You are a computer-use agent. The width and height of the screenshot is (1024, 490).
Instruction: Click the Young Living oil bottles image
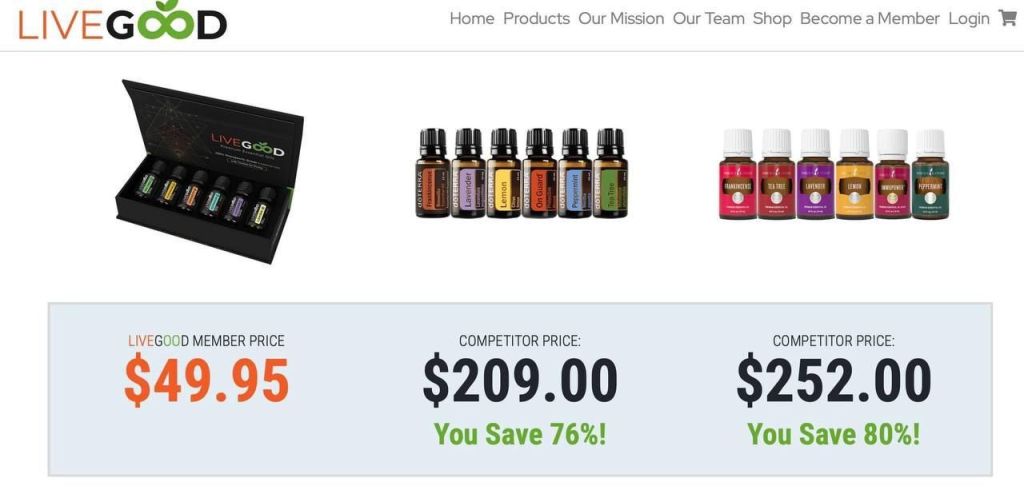834,174
